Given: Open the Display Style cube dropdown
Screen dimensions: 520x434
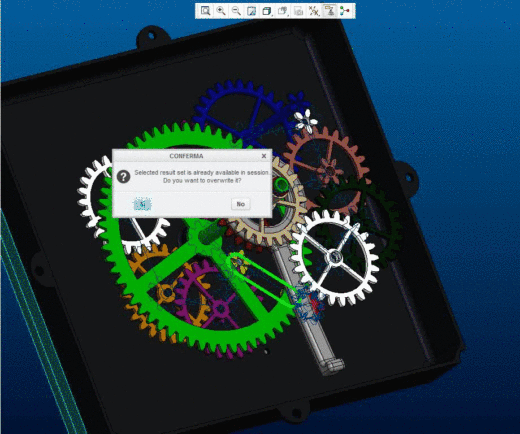Looking at the screenshot, I should 267,11.
